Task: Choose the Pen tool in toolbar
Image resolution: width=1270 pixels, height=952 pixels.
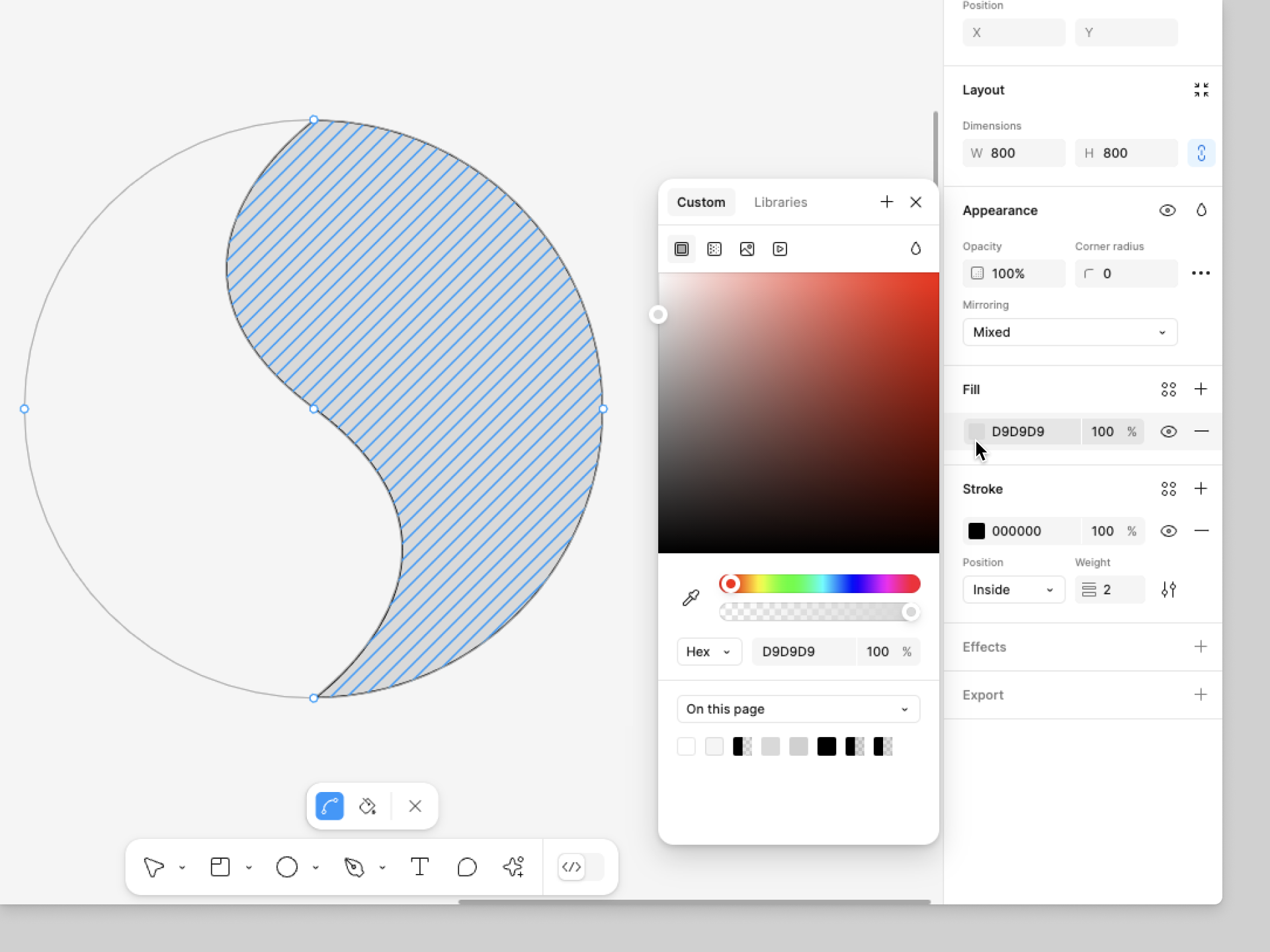Action: point(354,867)
